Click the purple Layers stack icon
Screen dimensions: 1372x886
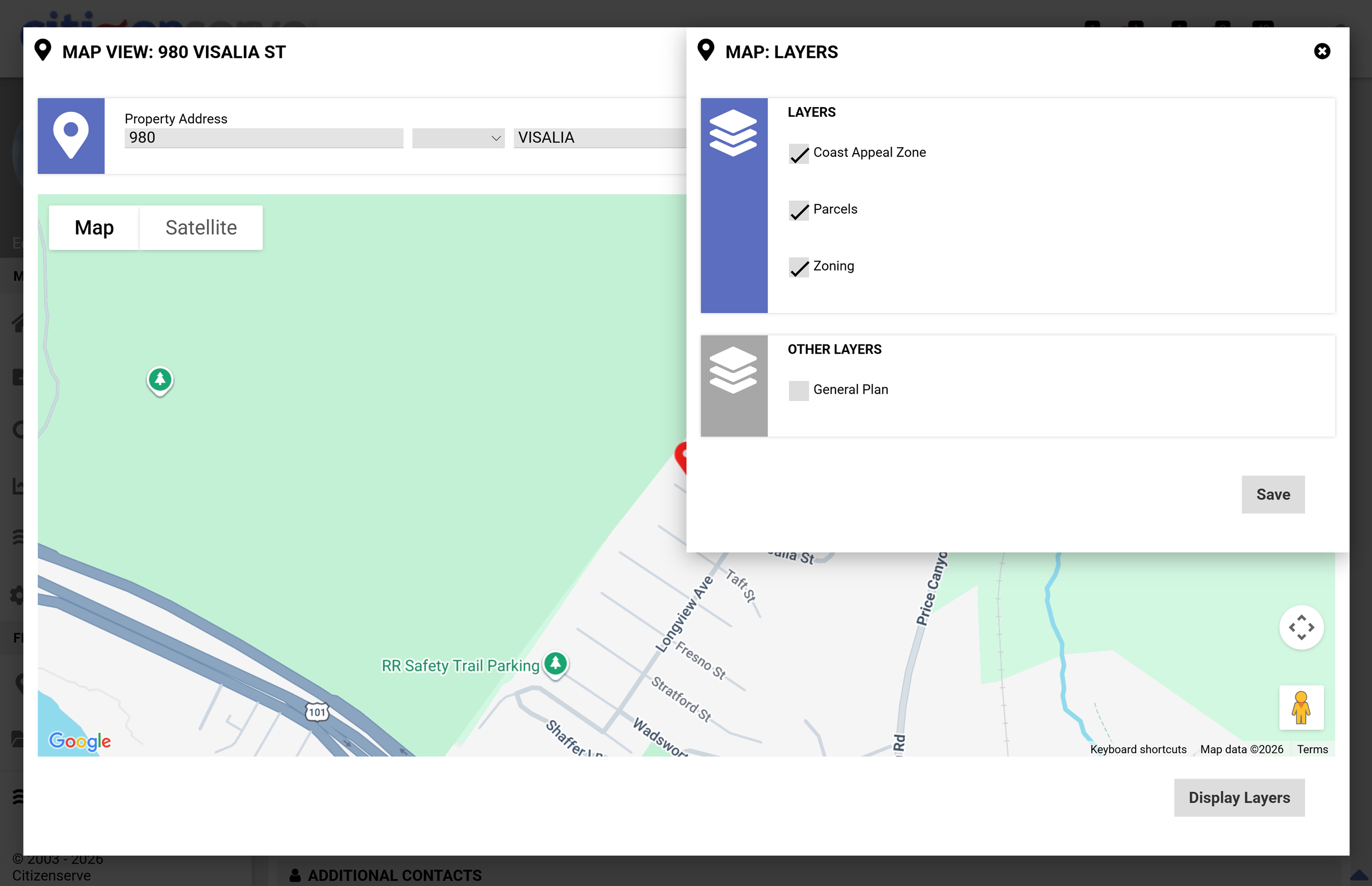tap(733, 133)
